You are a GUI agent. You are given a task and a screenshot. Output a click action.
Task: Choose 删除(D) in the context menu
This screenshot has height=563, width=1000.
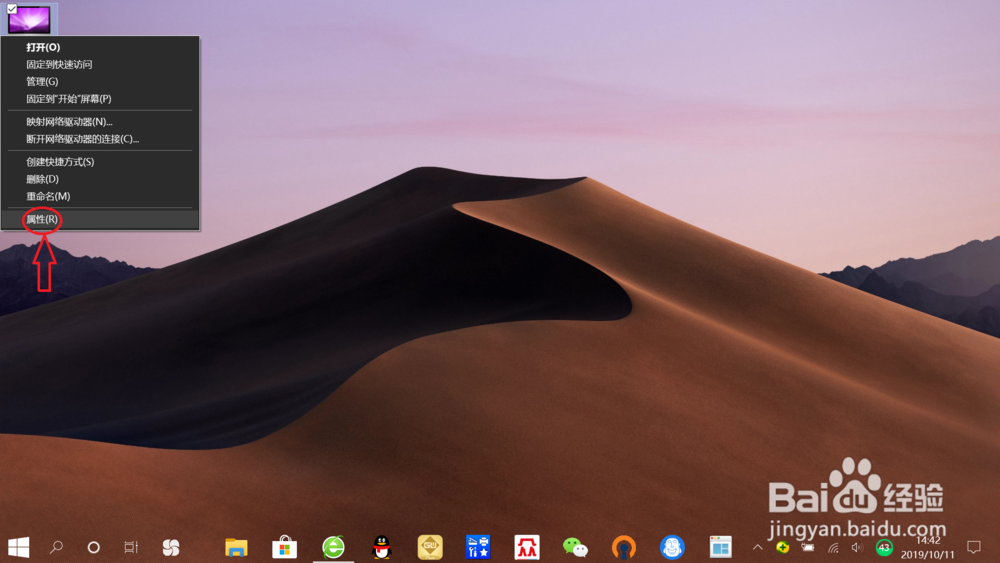(100, 179)
